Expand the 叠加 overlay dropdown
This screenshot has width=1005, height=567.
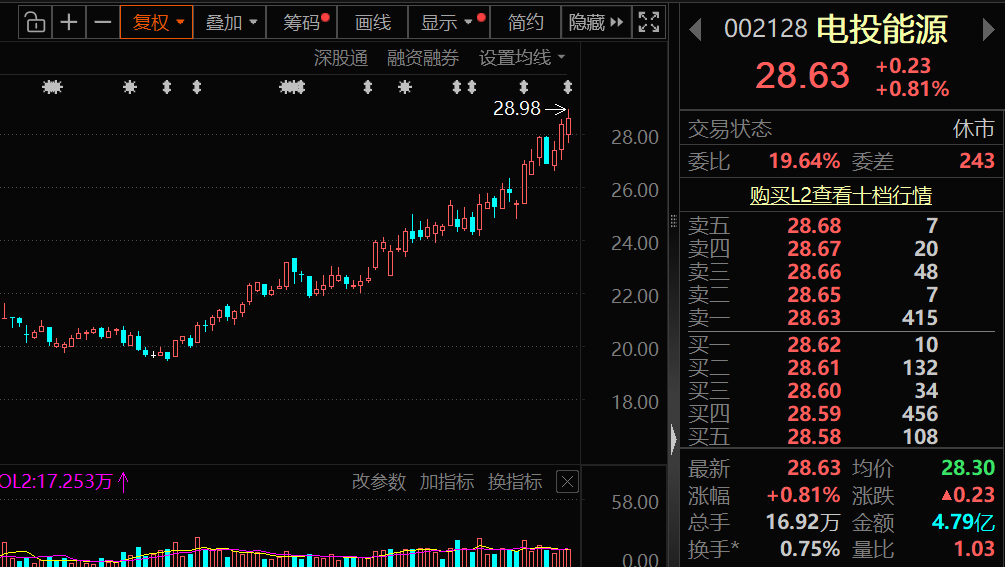(x=232, y=22)
